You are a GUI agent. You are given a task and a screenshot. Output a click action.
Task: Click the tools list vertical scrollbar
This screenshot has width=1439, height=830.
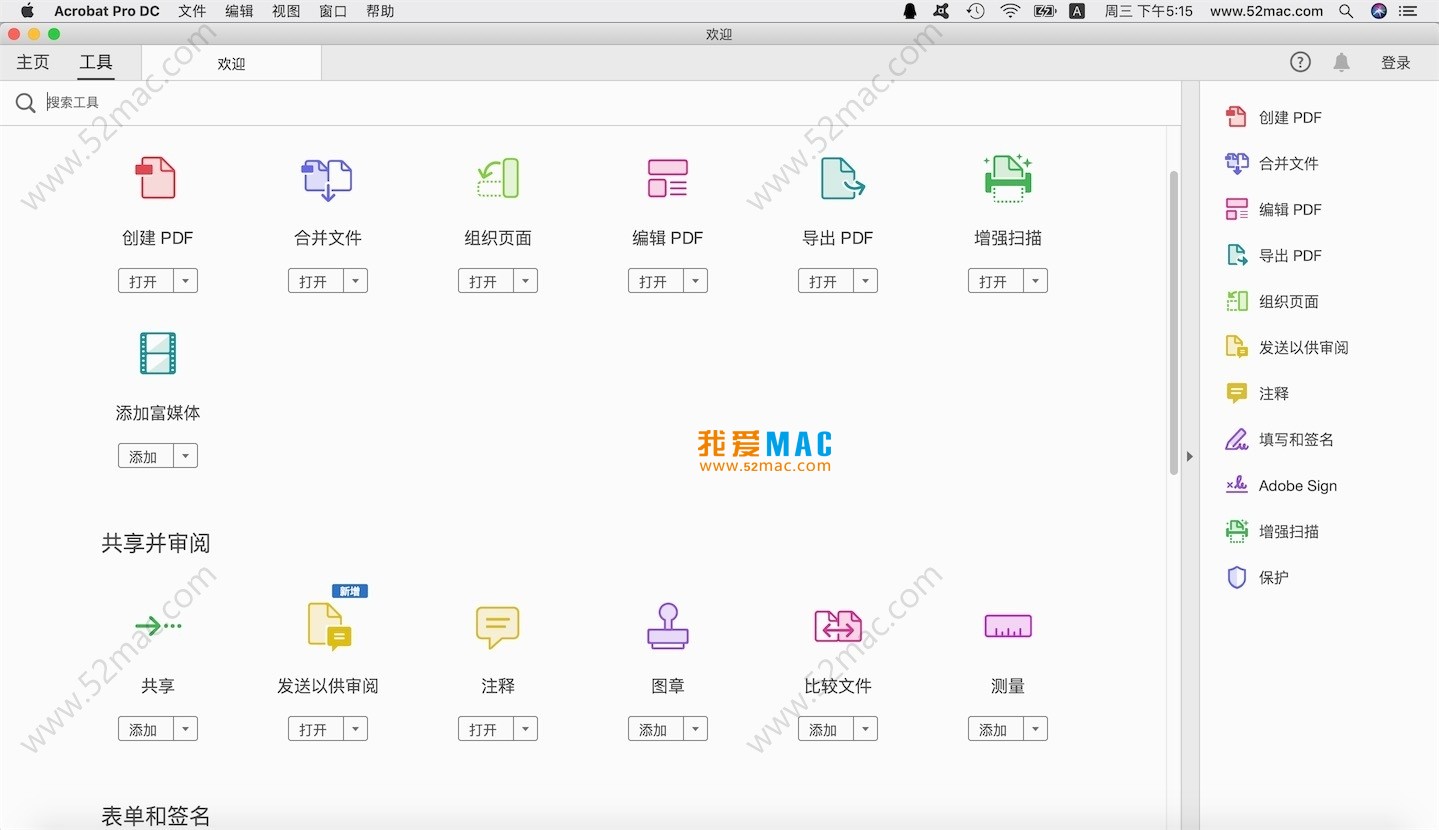coord(1174,322)
